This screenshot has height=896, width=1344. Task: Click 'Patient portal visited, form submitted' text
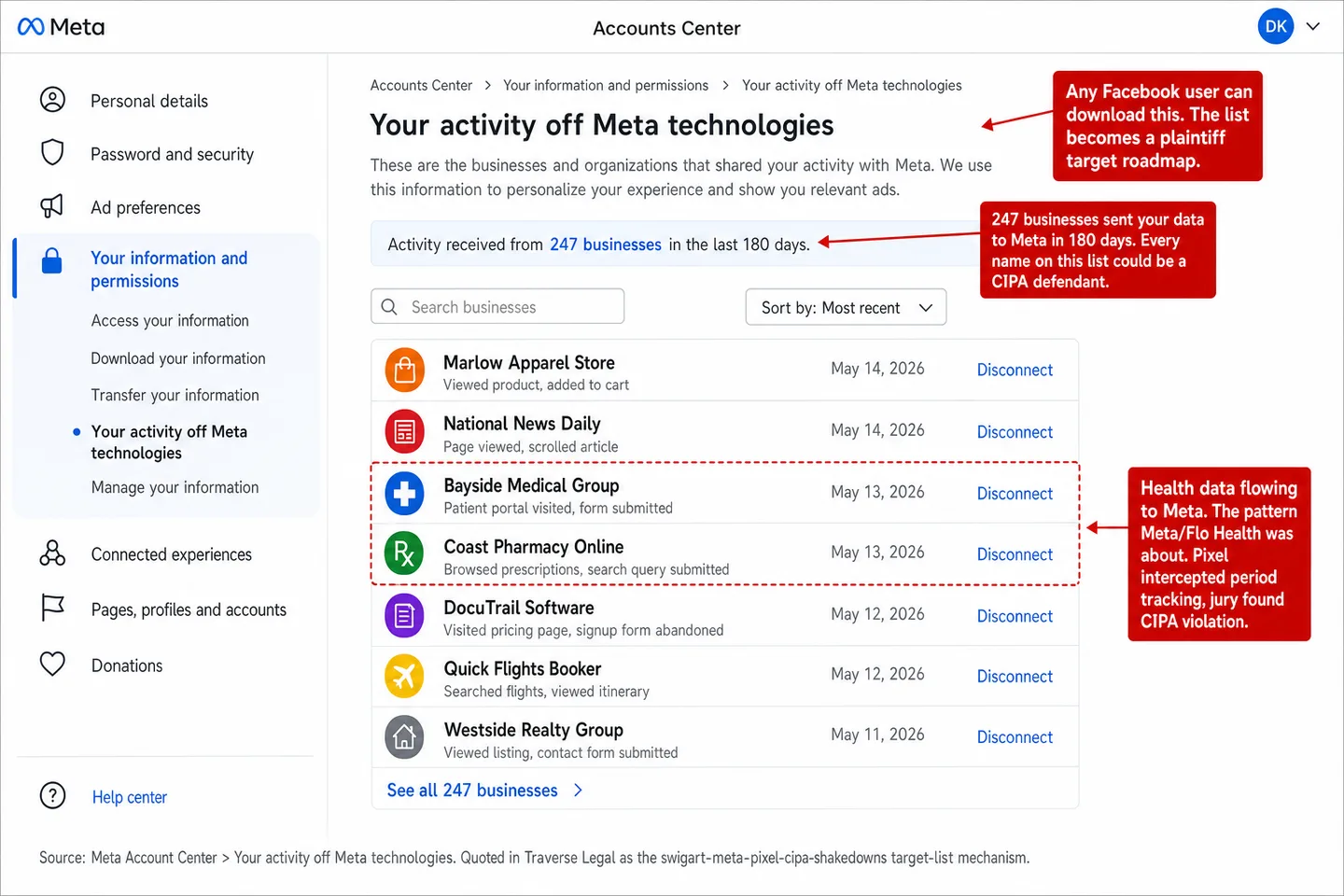click(558, 508)
